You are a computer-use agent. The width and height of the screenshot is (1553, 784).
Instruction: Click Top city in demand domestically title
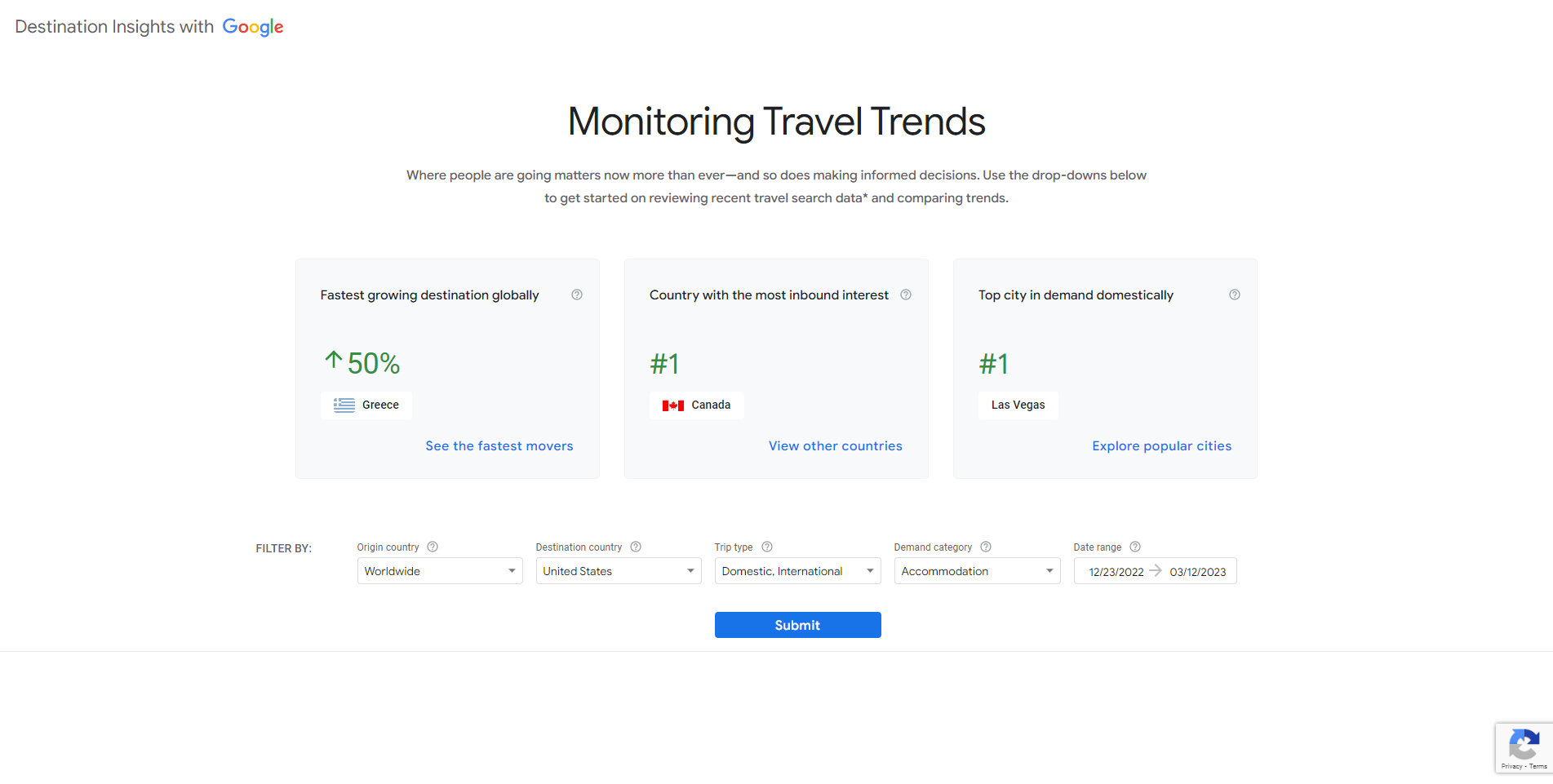point(1076,295)
